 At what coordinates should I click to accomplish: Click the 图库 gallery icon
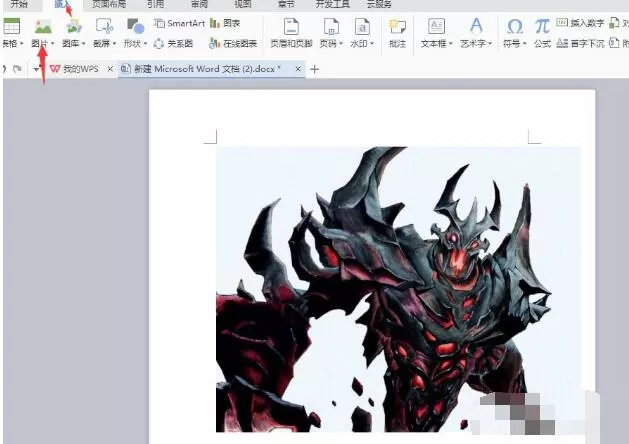pyautogui.click(x=74, y=26)
